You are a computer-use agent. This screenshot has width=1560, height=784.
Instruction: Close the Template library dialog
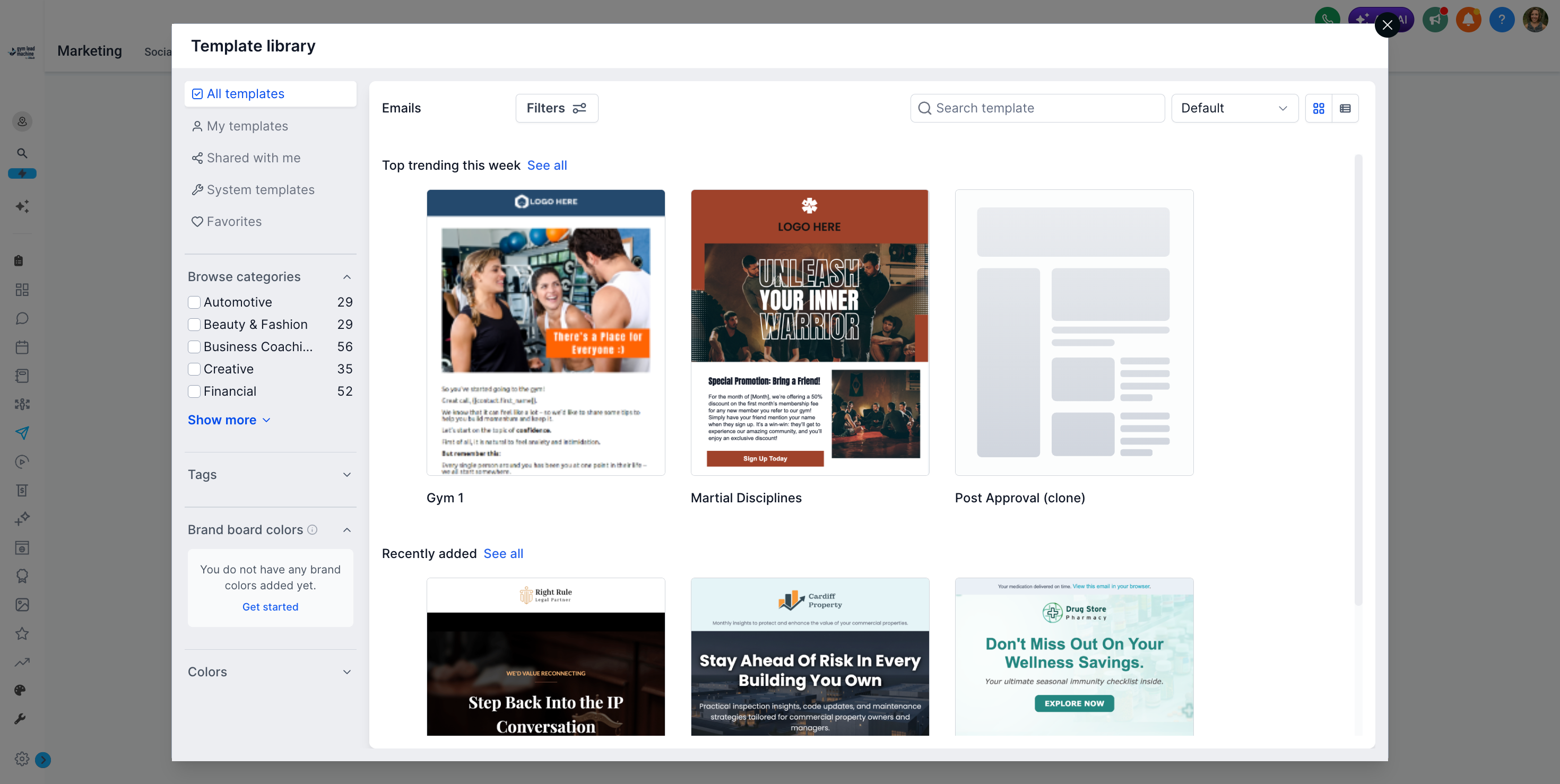coord(1387,25)
